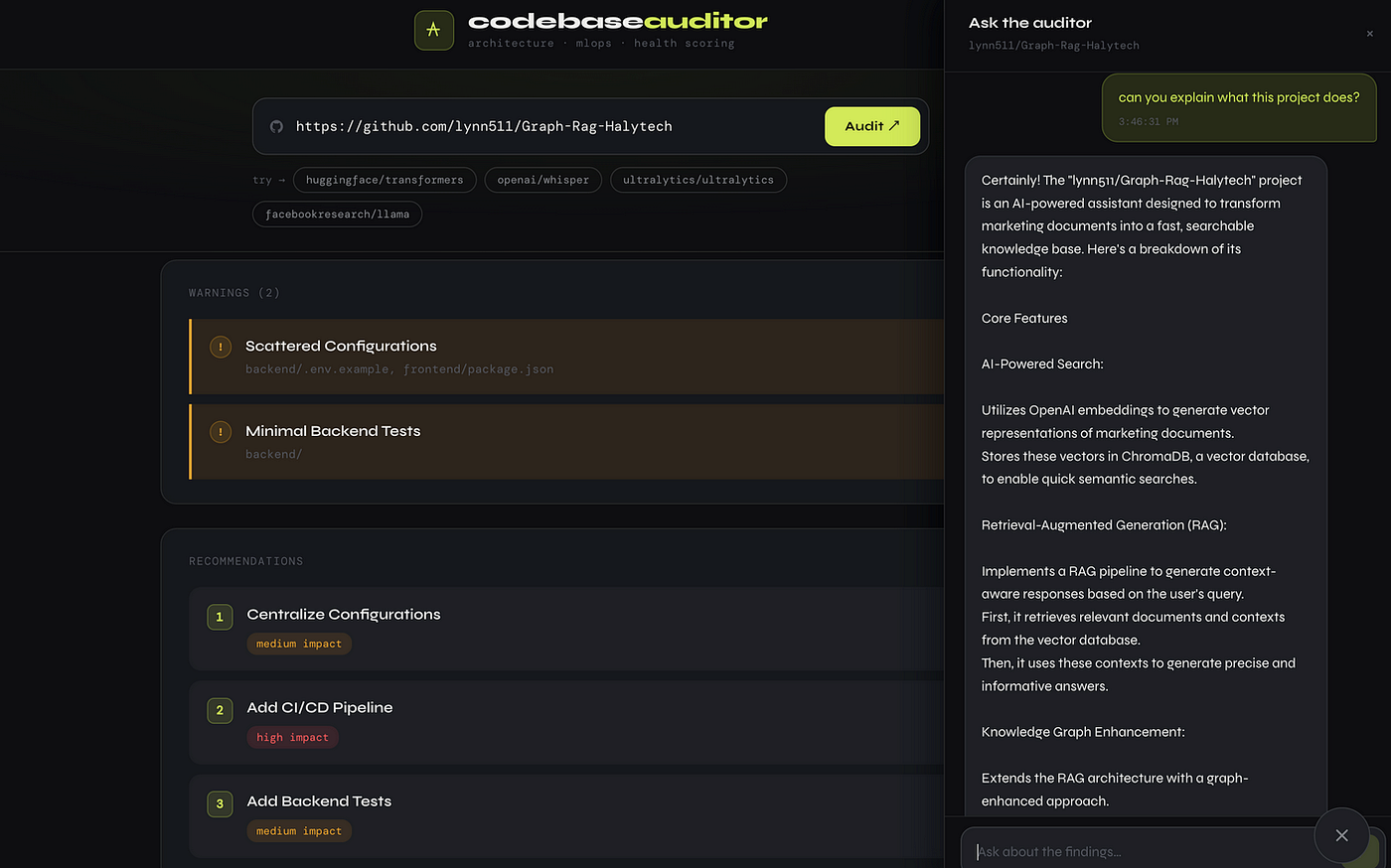The image size is (1391, 868).
Task: Click the Ask the auditor panel title
Action: 1030,23
